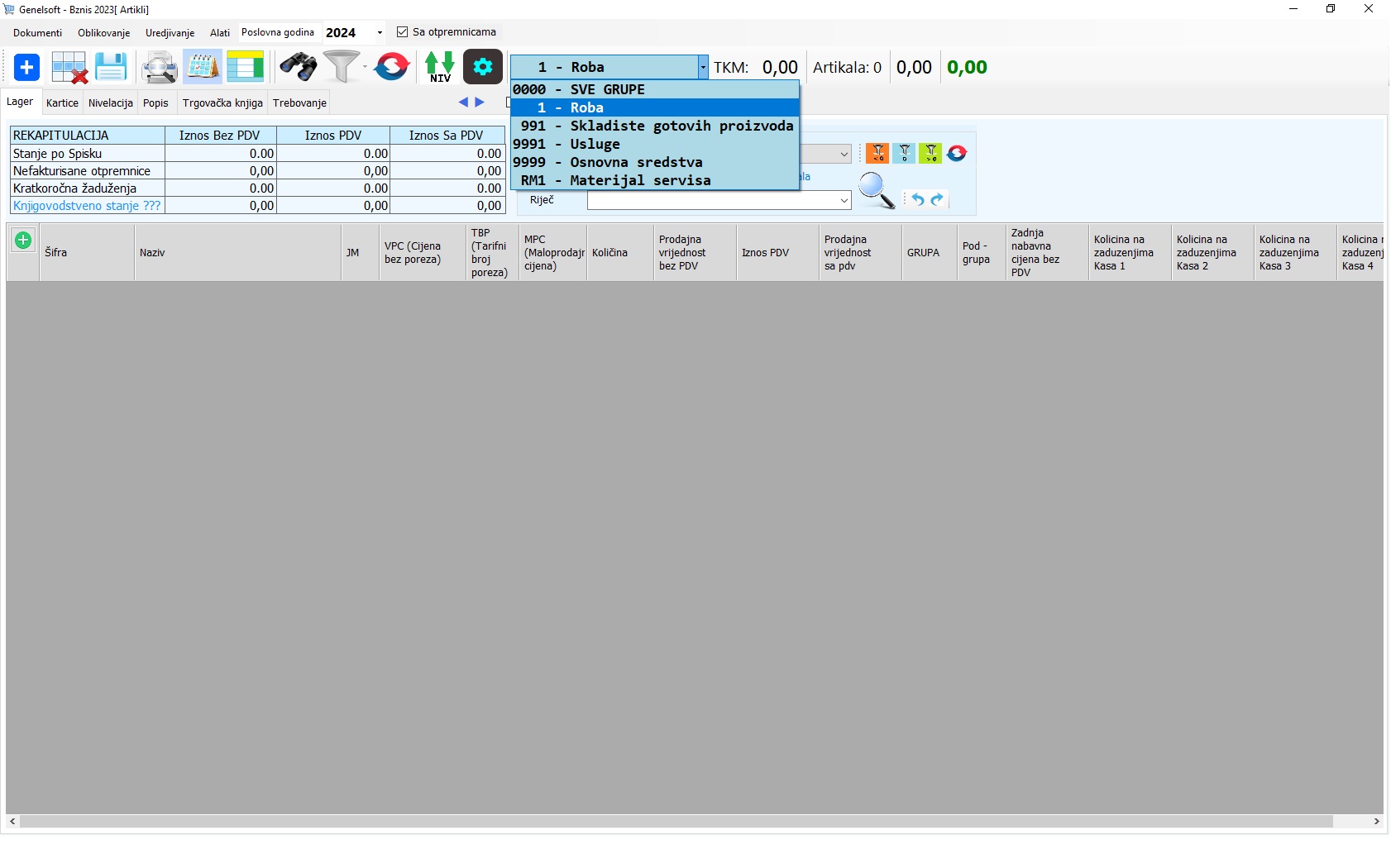Switch to the Popis tab
The width and height of the screenshot is (1391, 868).
click(155, 103)
